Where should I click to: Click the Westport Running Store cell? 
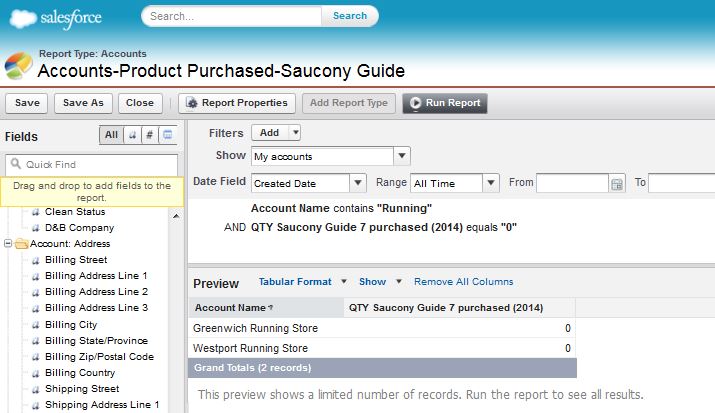coord(265,348)
